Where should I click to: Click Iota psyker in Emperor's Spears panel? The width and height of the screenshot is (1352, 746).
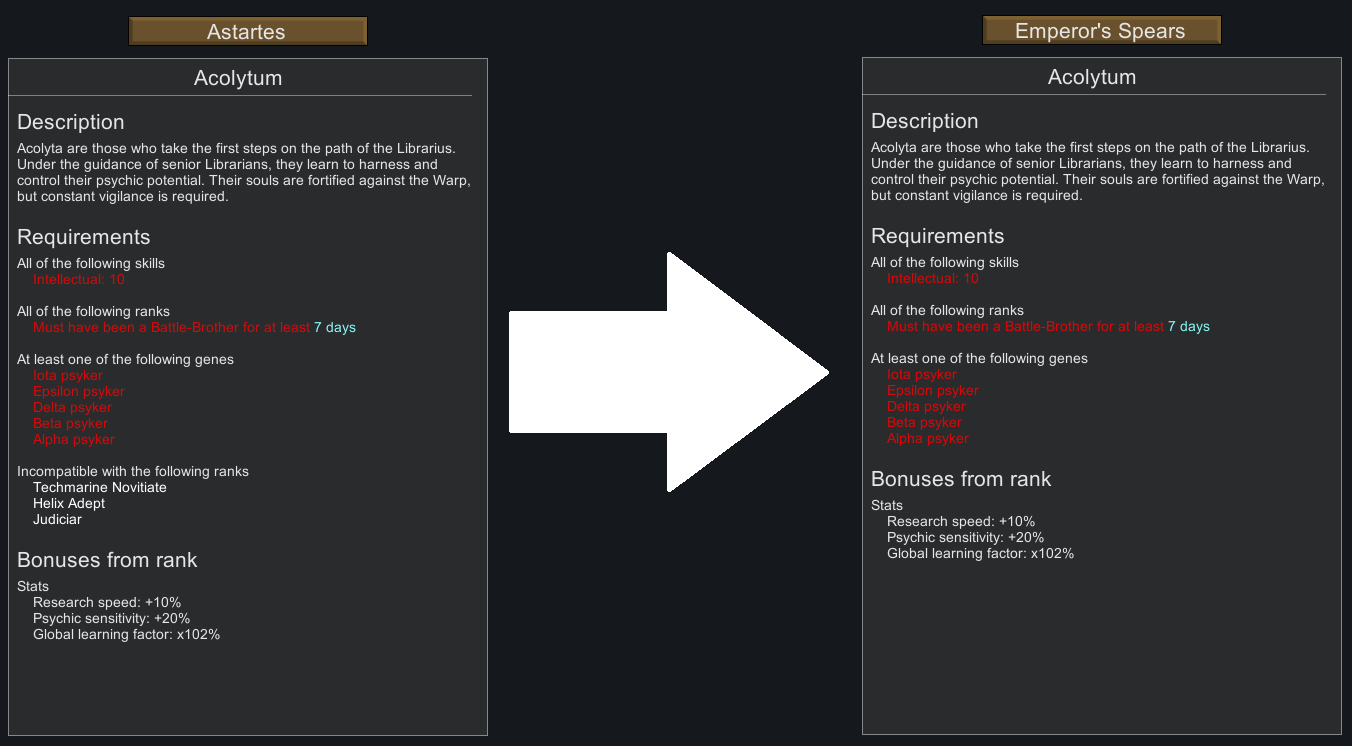pyautogui.click(x=922, y=375)
